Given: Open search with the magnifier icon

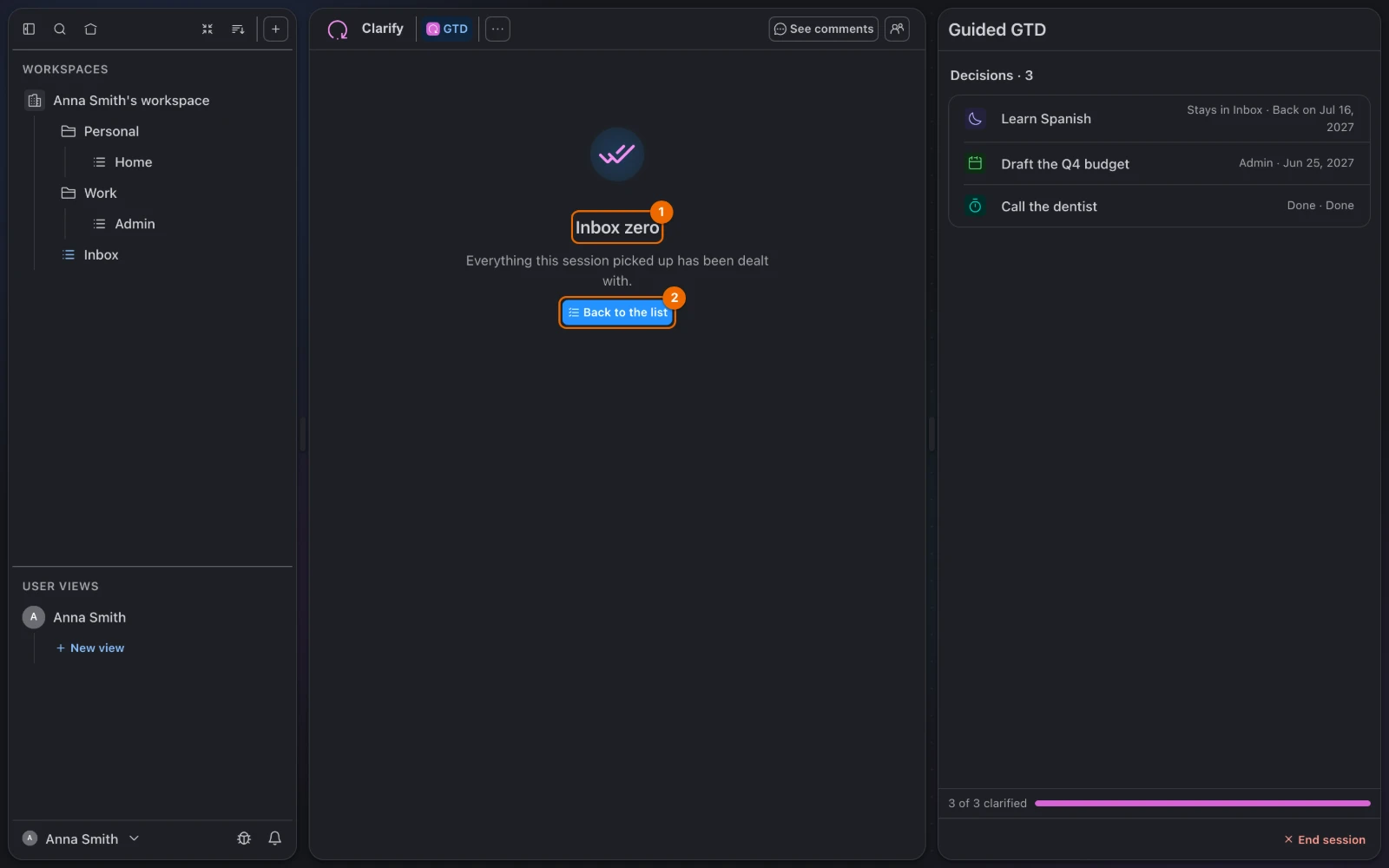Looking at the screenshot, I should point(60,29).
